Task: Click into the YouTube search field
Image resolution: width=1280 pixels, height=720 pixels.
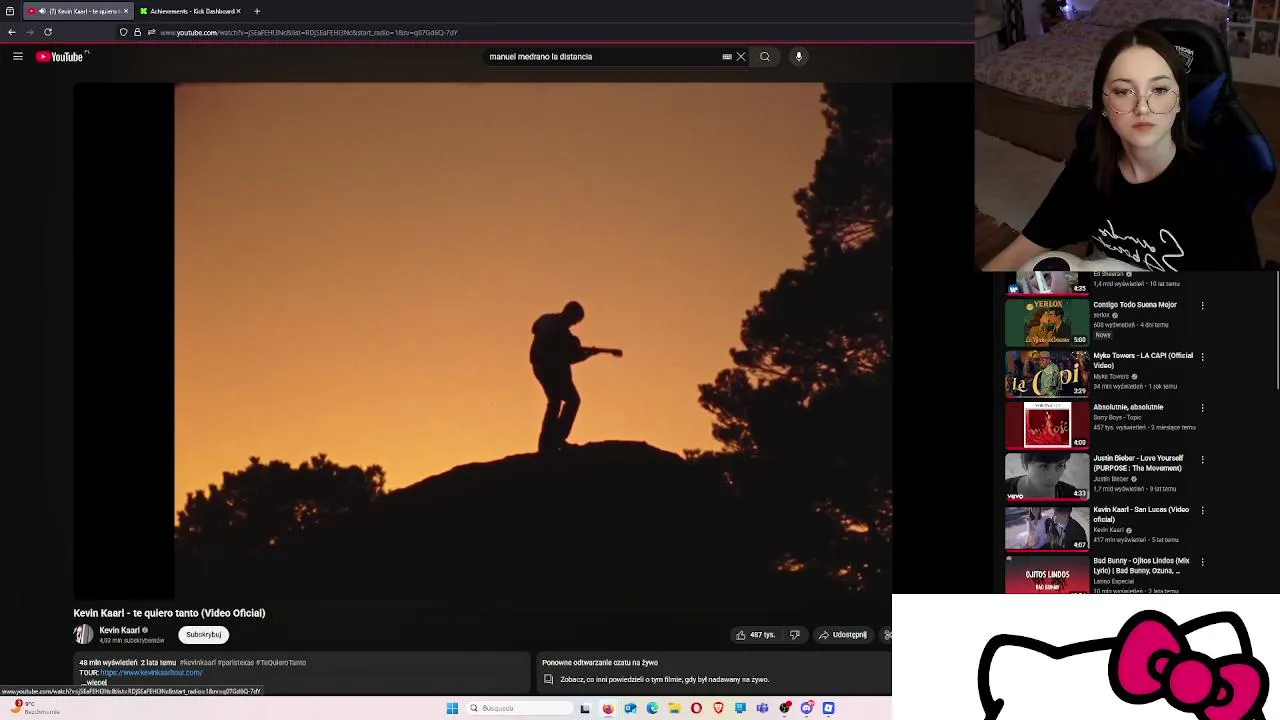Action: pos(603,57)
